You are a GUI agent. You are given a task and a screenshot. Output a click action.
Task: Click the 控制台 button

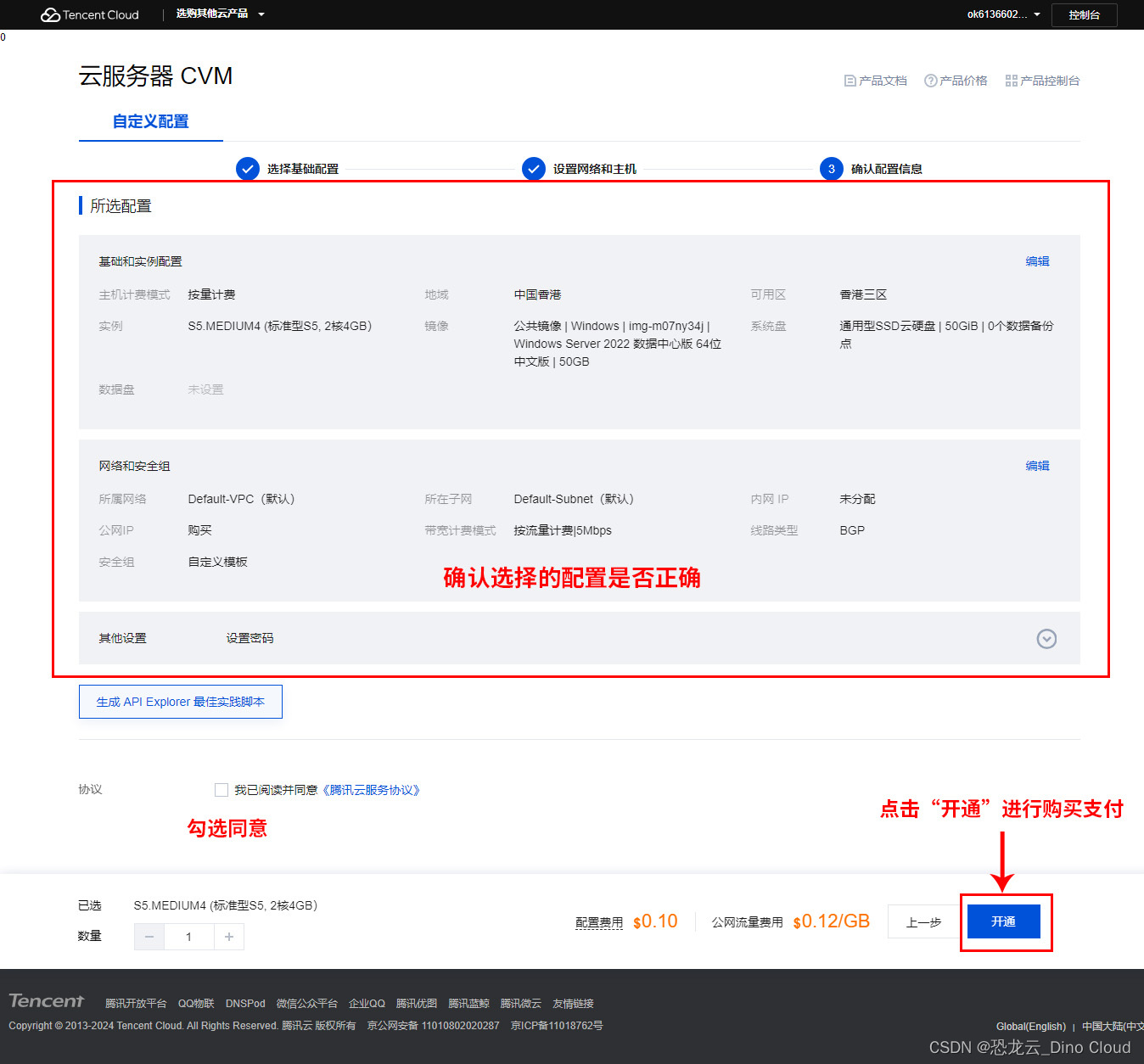1084,15
